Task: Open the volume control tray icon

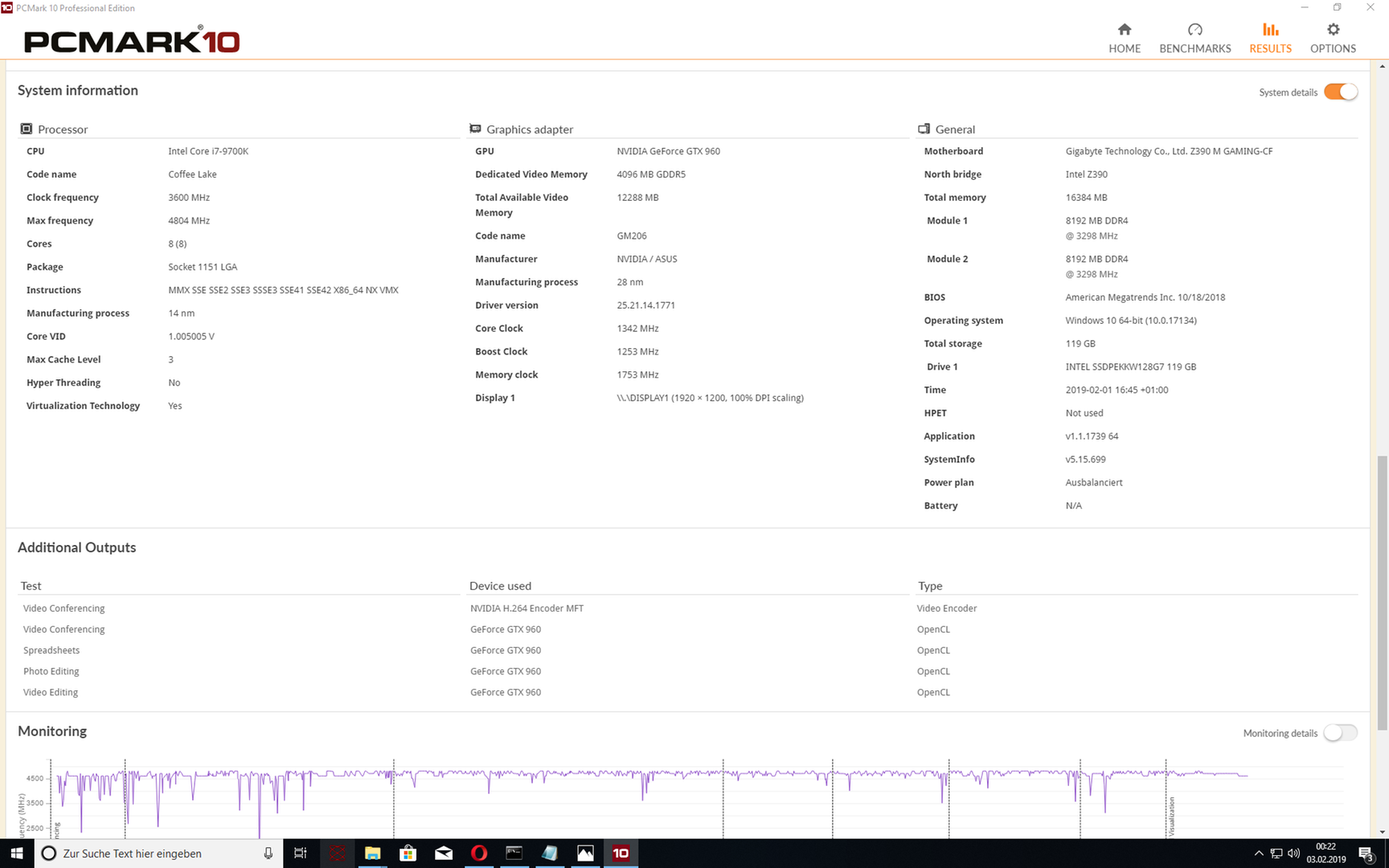Action: (1293, 853)
